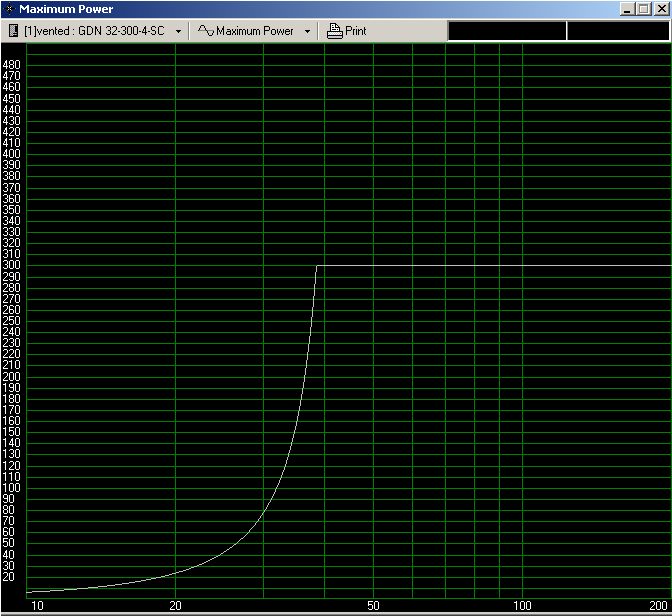Click the waveform icon beside Maximum Power
This screenshot has width=672, height=616.
(x=206, y=31)
